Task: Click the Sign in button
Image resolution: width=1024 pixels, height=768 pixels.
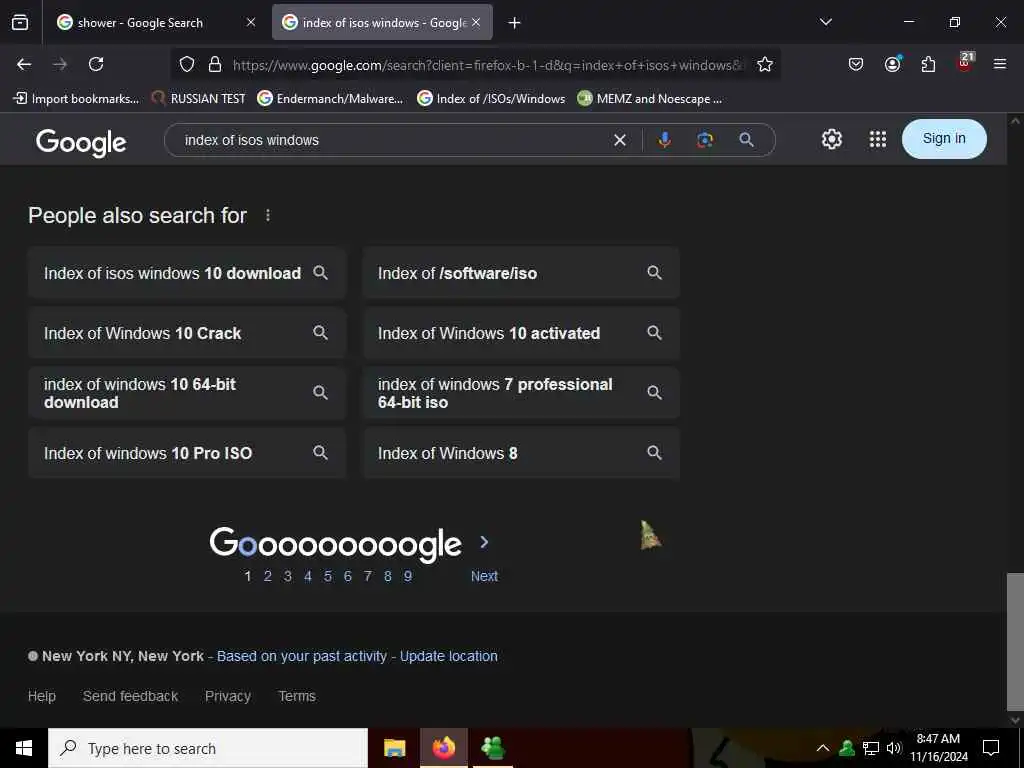Action: coord(944,138)
